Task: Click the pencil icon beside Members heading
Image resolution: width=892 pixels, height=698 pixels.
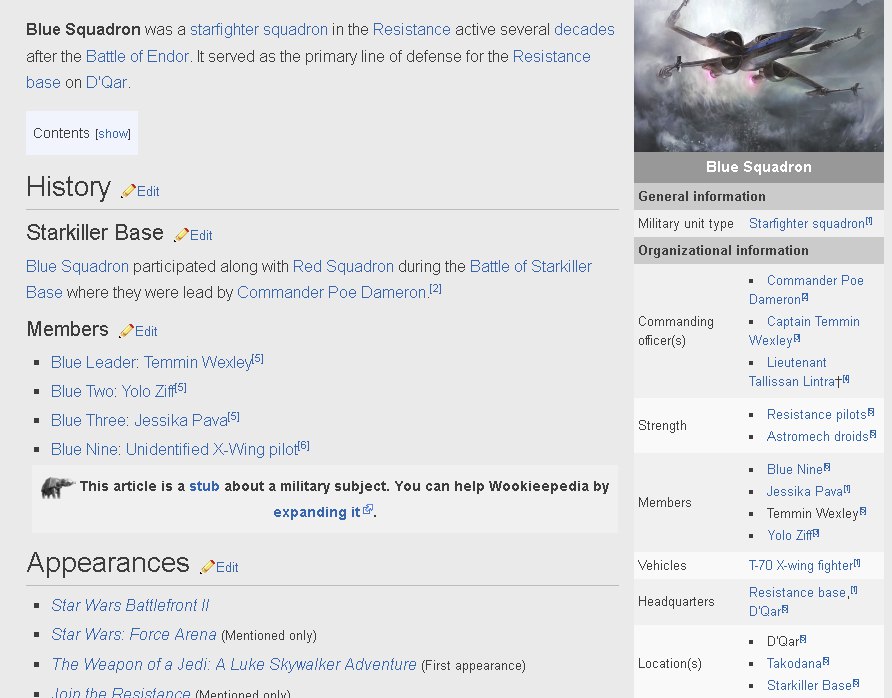Action: [x=126, y=331]
